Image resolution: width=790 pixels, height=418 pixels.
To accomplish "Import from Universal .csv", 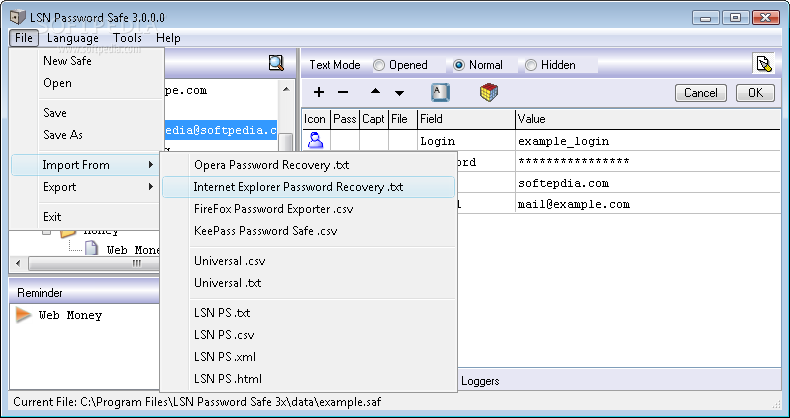I will click(x=308, y=261).
